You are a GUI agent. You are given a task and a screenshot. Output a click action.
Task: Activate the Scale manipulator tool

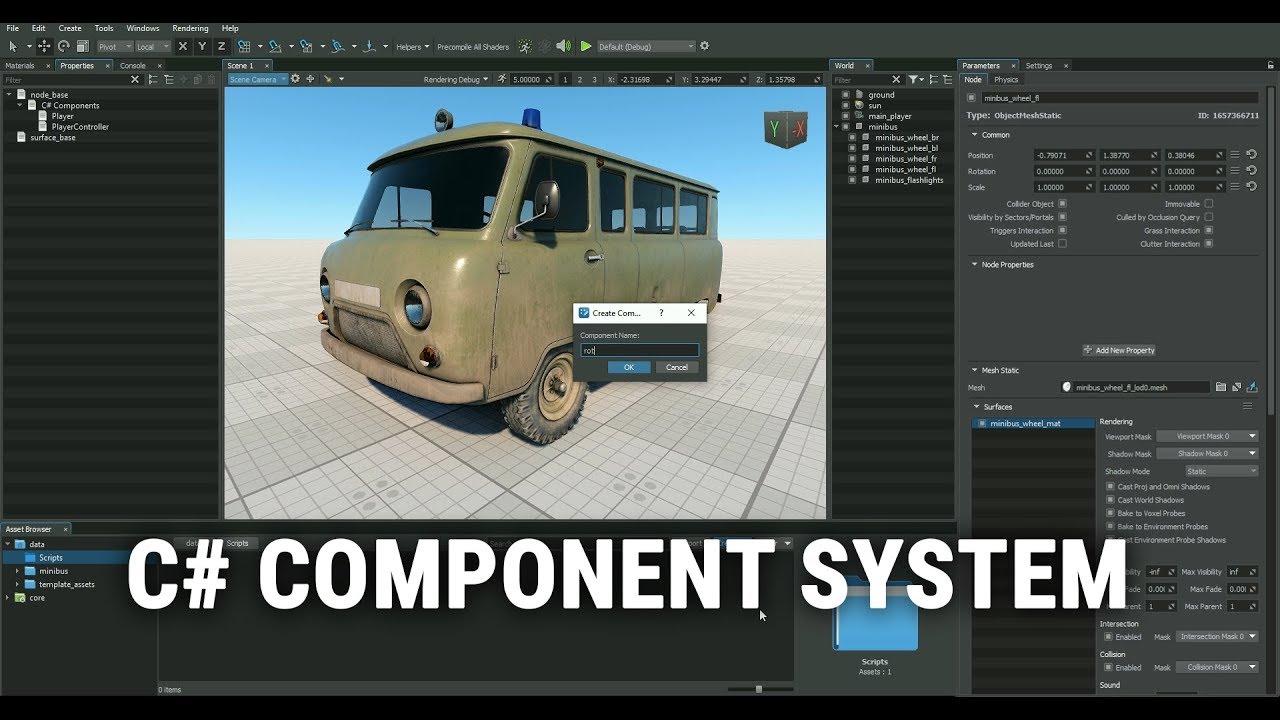(82, 46)
